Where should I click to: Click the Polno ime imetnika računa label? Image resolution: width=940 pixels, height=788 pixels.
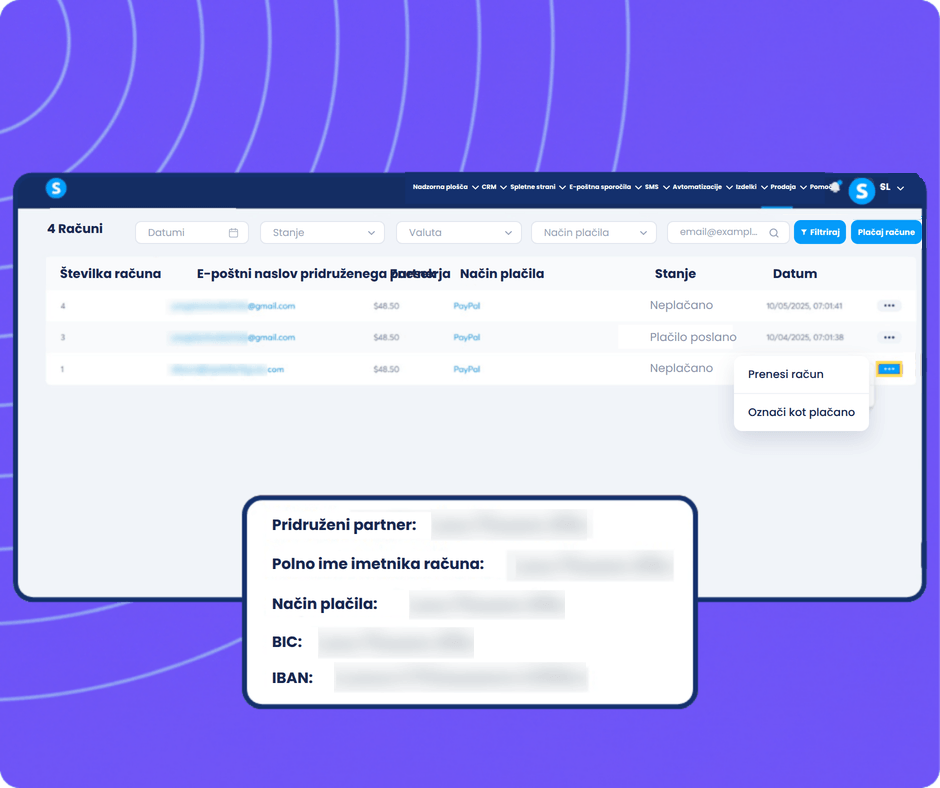378,564
